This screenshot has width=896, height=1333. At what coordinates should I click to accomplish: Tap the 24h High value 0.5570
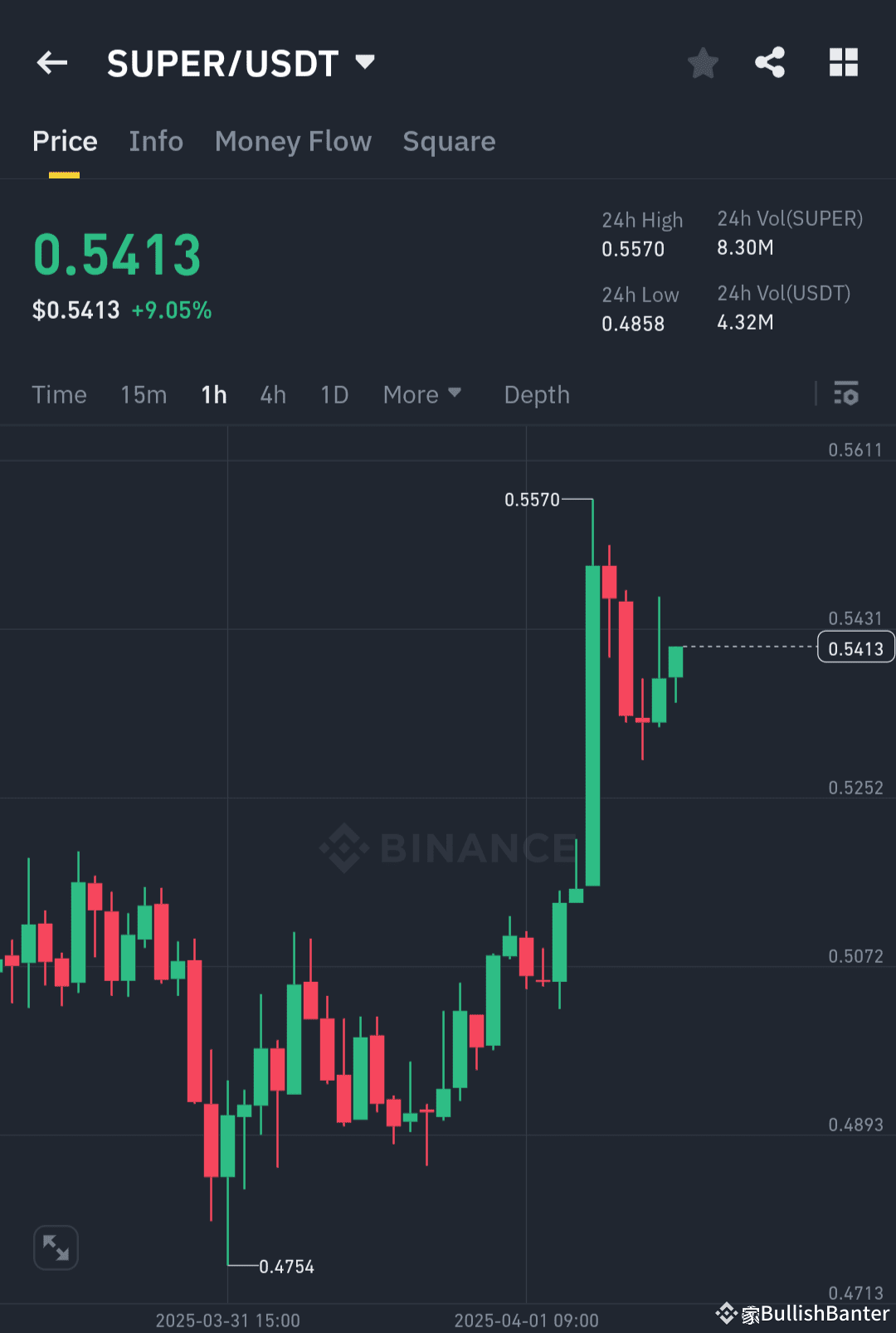click(x=633, y=249)
